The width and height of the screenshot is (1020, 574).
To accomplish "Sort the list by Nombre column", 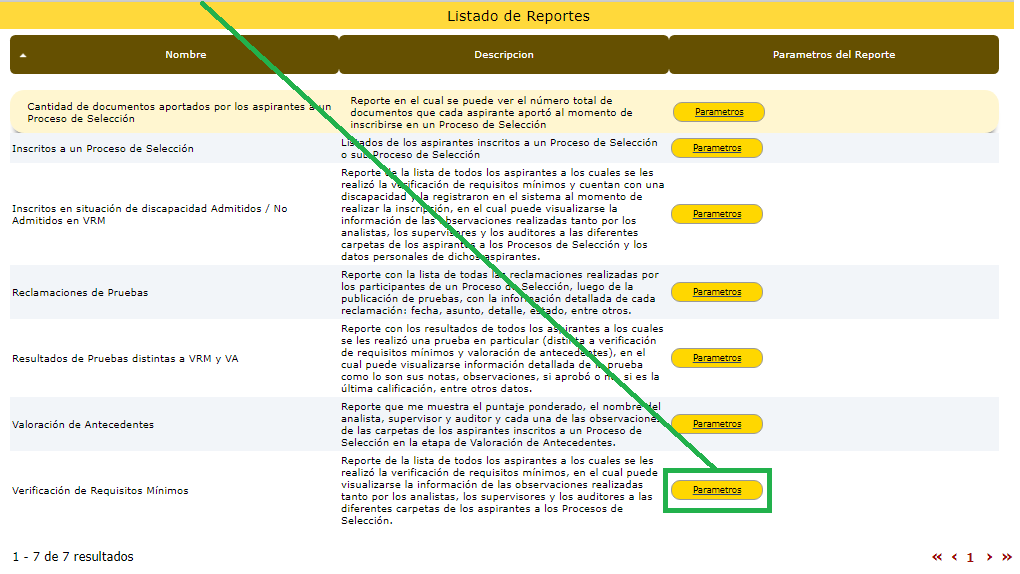I will click(185, 55).
